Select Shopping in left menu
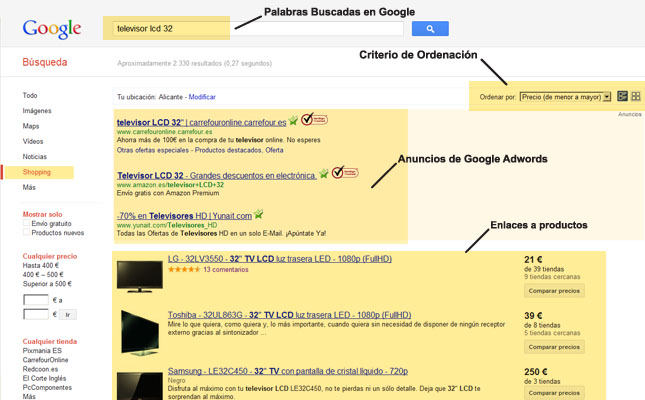The image size is (645, 400). click(37, 172)
